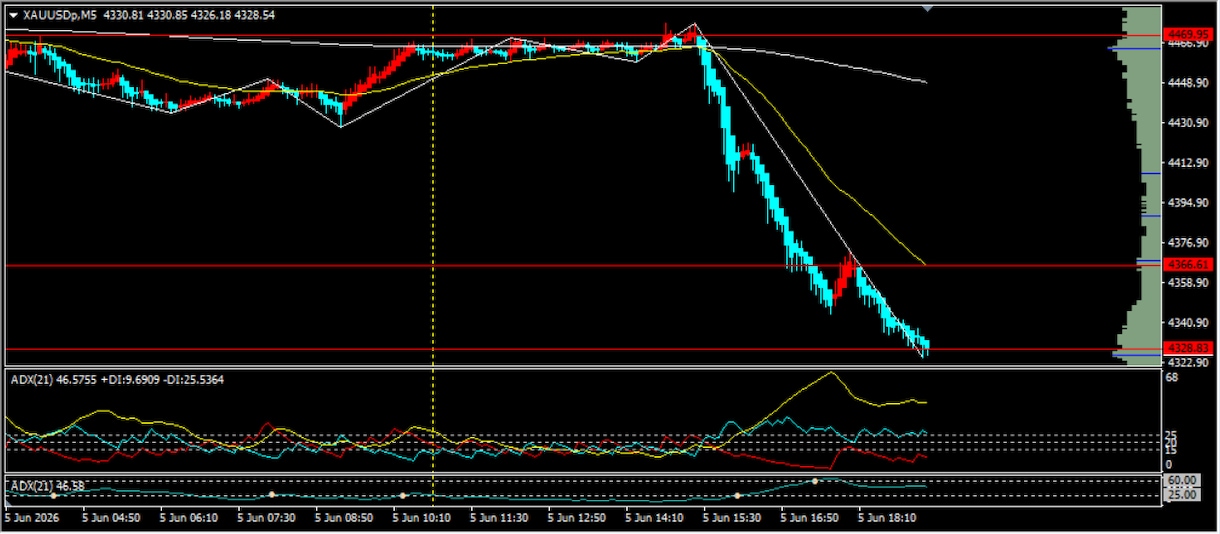The width and height of the screenshot is (1220, 534).
Task: Select the grey moving average line end
Action: pos(925,82)
